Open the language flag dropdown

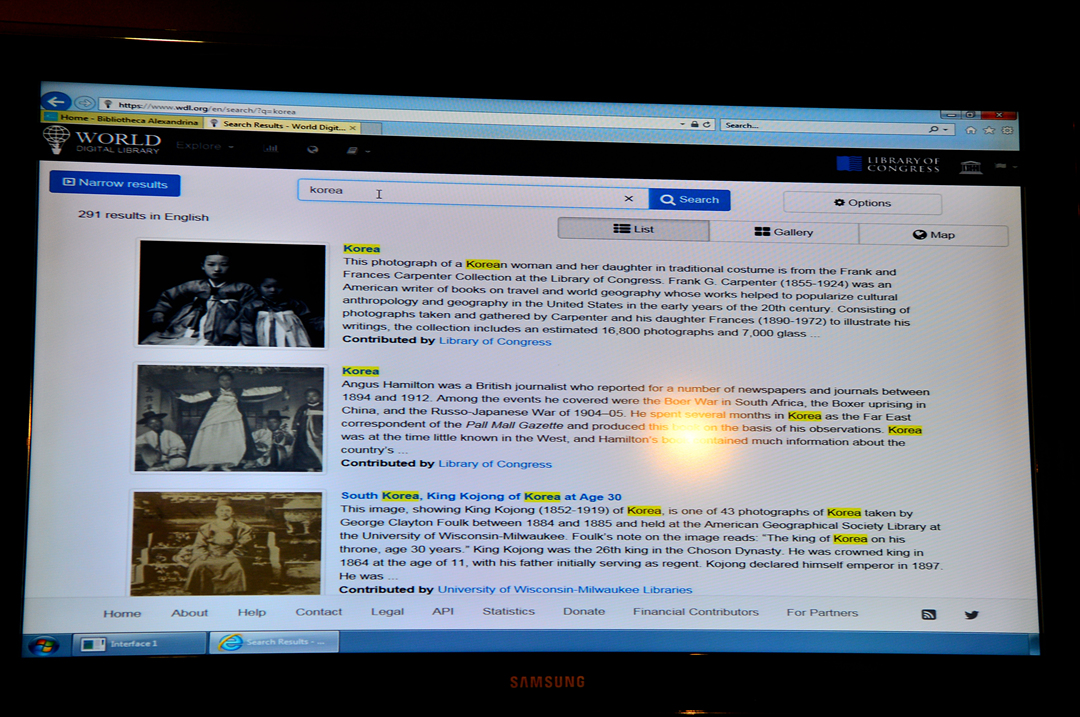(x=1006, y=166)
